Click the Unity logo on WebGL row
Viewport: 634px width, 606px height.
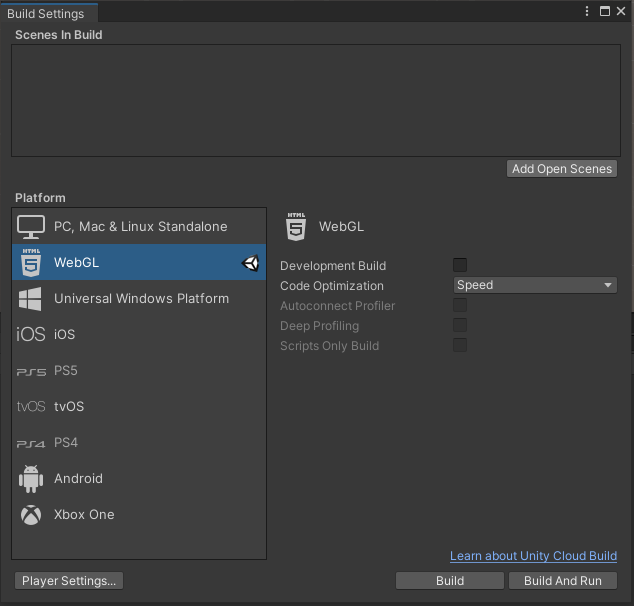(251, 263)
